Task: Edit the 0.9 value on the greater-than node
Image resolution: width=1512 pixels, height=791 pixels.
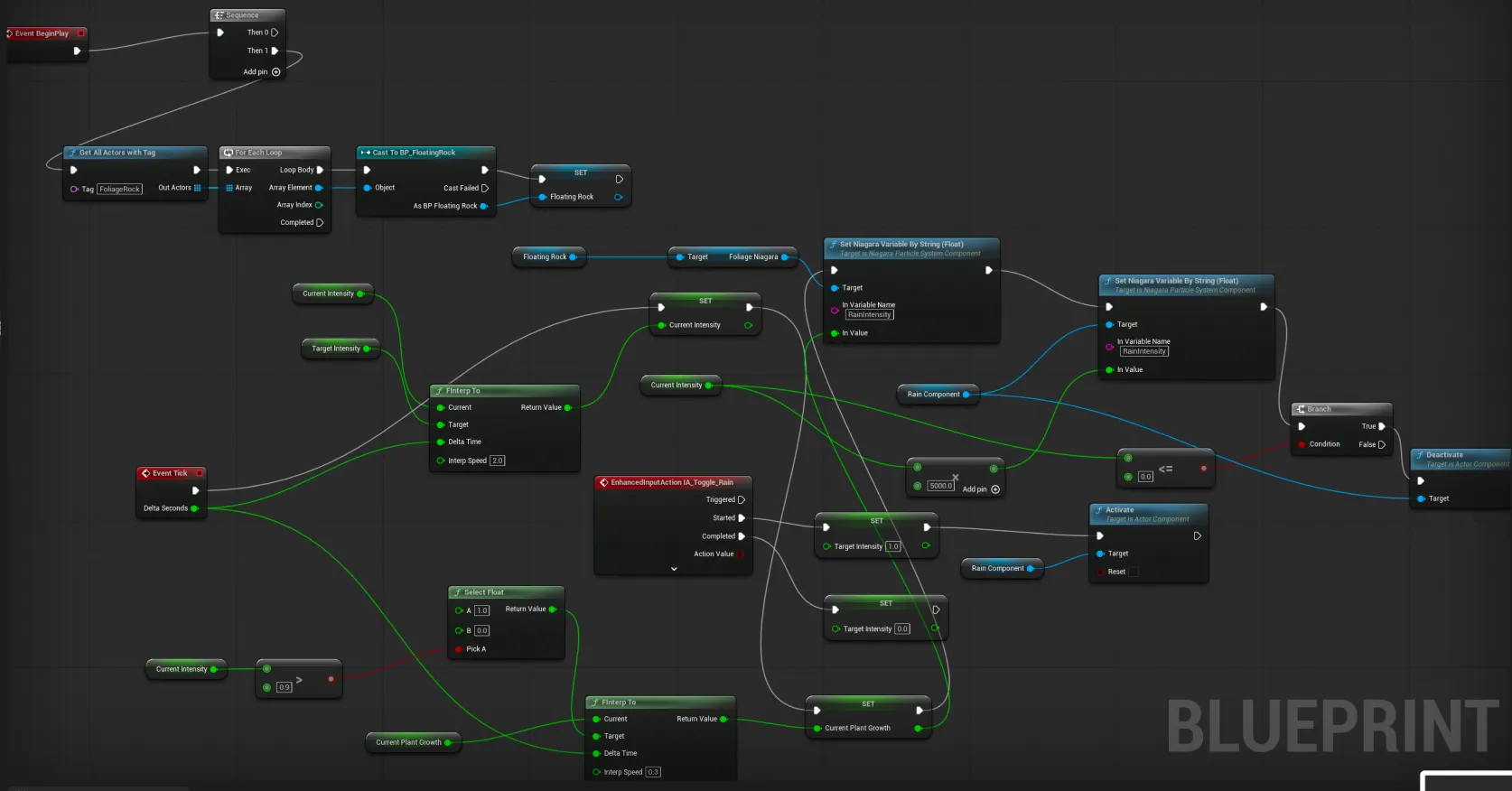Action: point(285,687)
